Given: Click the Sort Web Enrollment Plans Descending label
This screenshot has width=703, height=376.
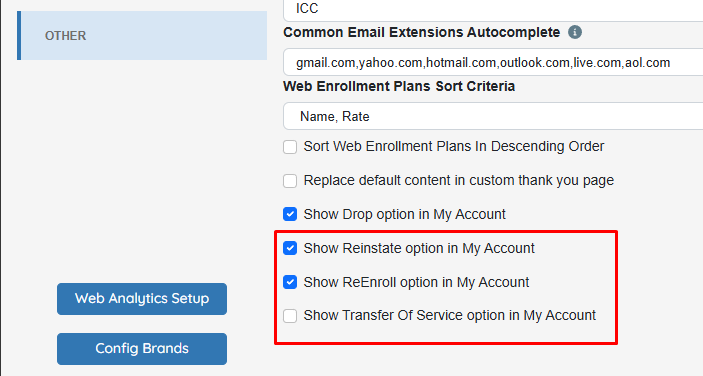Looking at the screenshot, I should pos(454,147).
